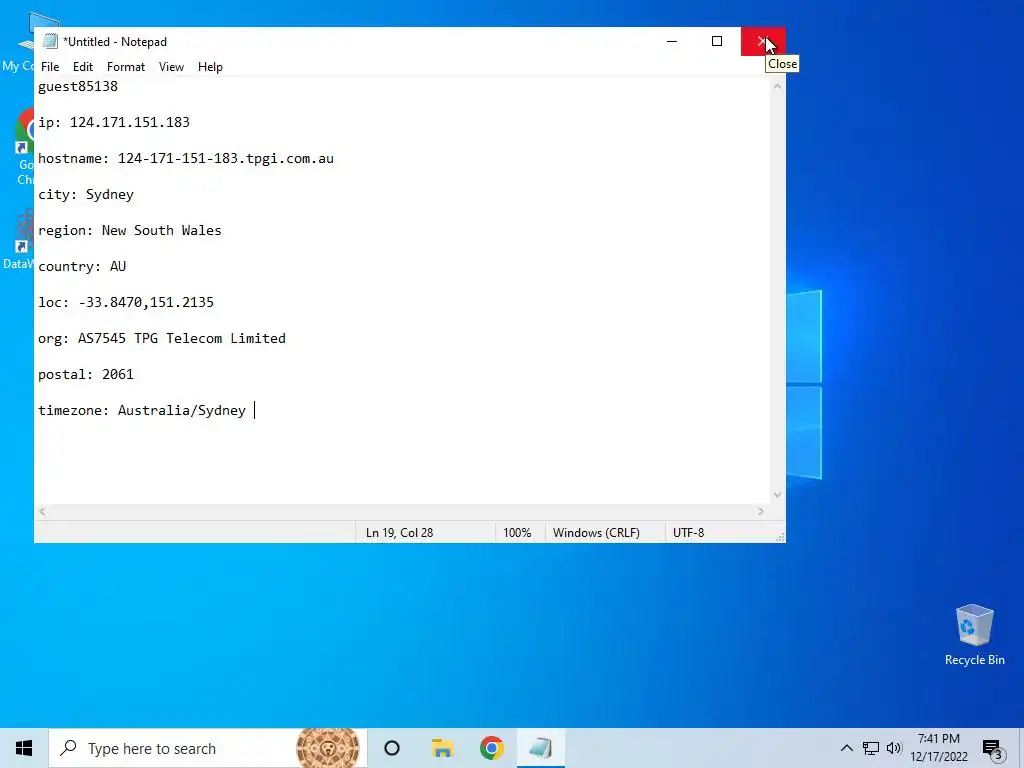Click the loc: -33.8470,151.2135 line

click(125, 302)
